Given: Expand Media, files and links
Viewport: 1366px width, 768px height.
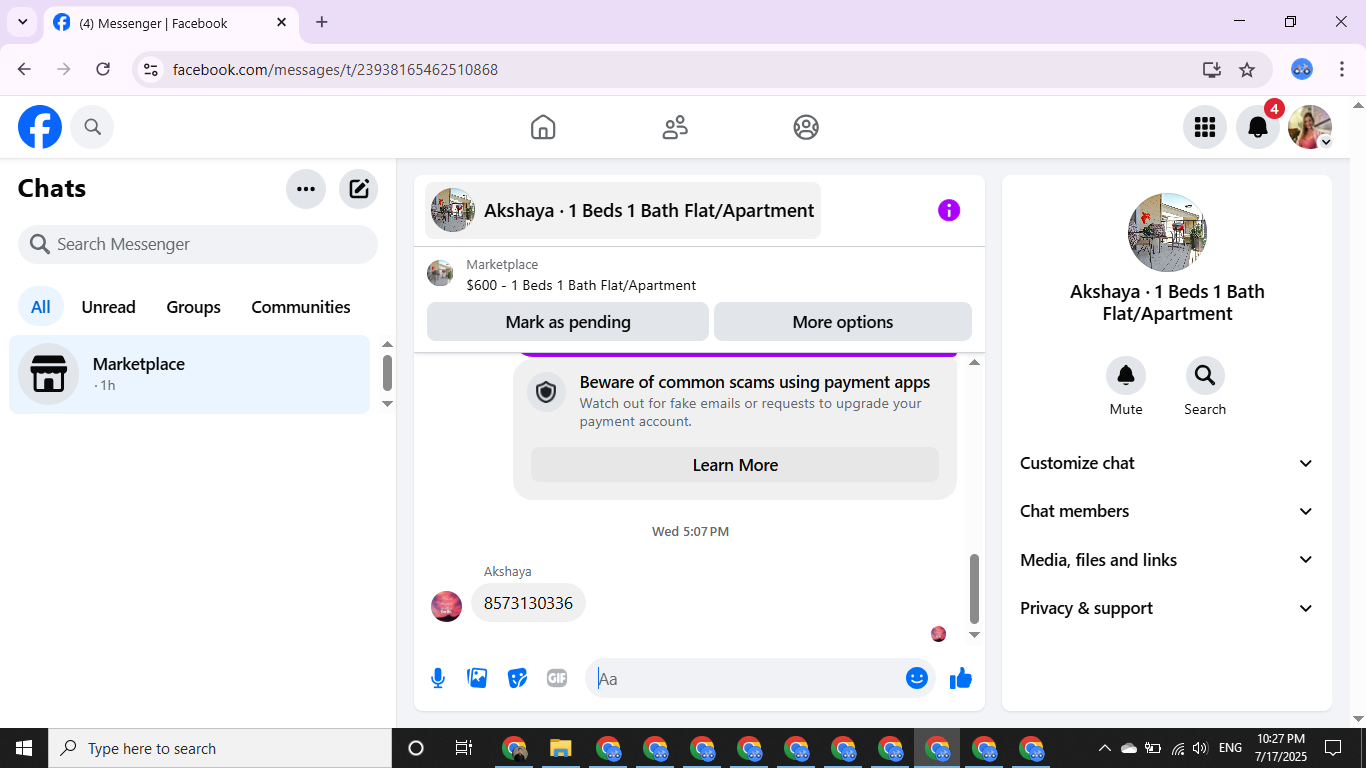Looking at the screenshot, I should tap(1167, 560).
